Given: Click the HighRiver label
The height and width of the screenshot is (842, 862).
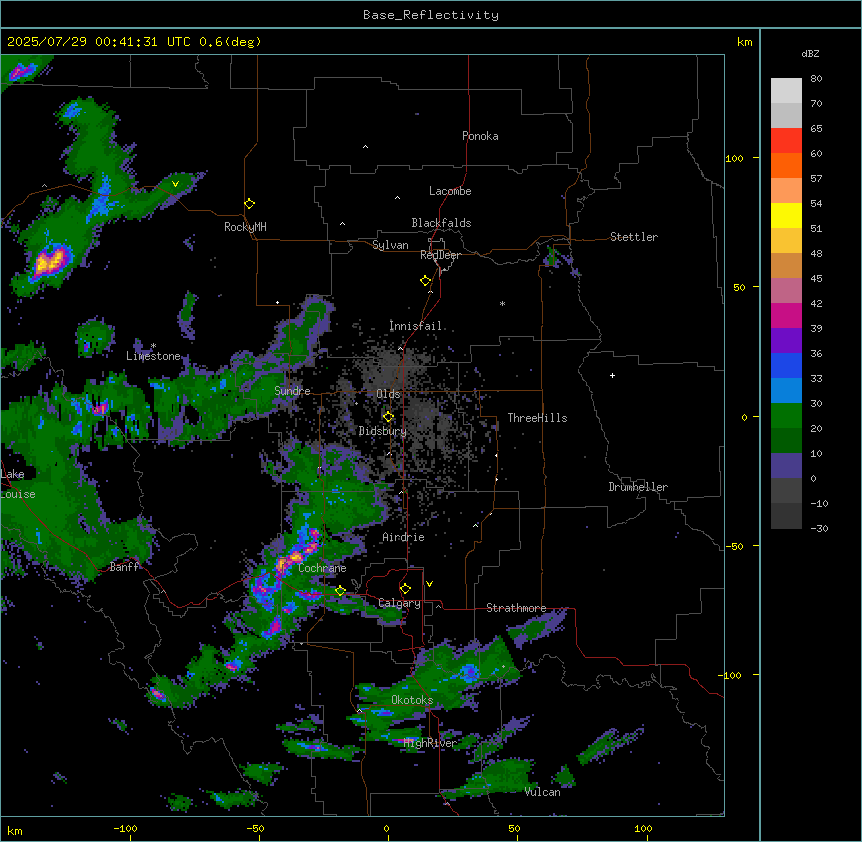Looking at the screenshot, I should pos(430,743).
